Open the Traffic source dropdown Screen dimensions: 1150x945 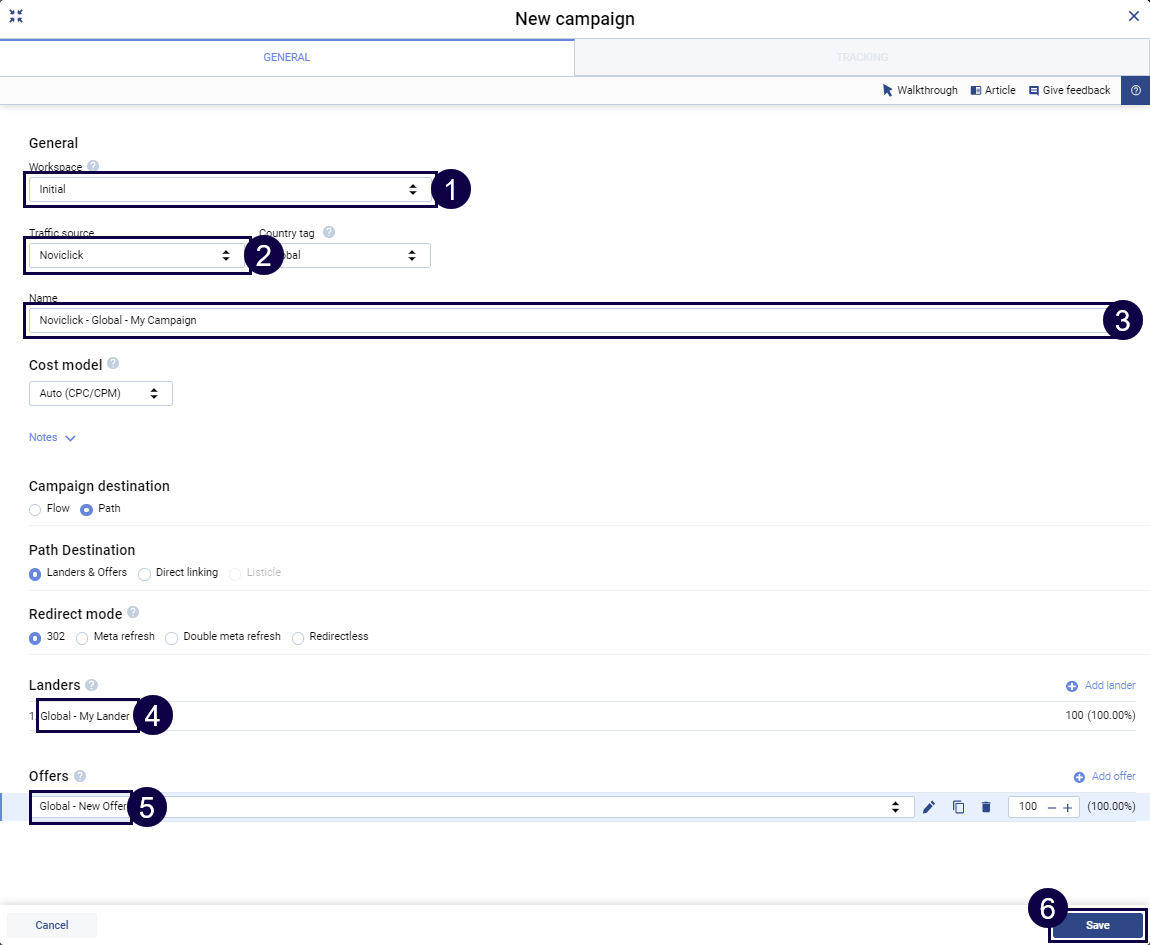click(135, 255)
